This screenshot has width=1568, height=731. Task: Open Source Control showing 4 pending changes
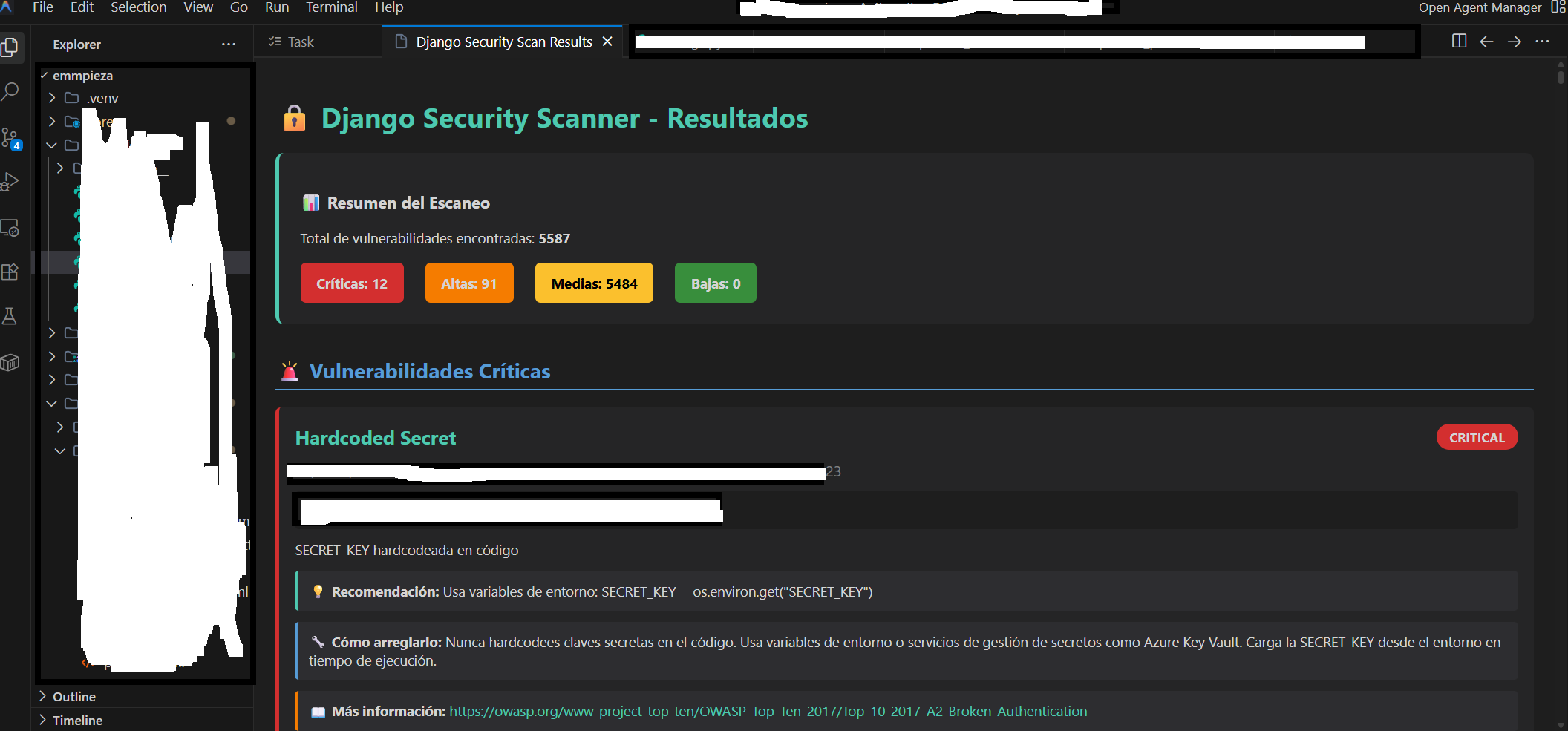coord(11,137)
